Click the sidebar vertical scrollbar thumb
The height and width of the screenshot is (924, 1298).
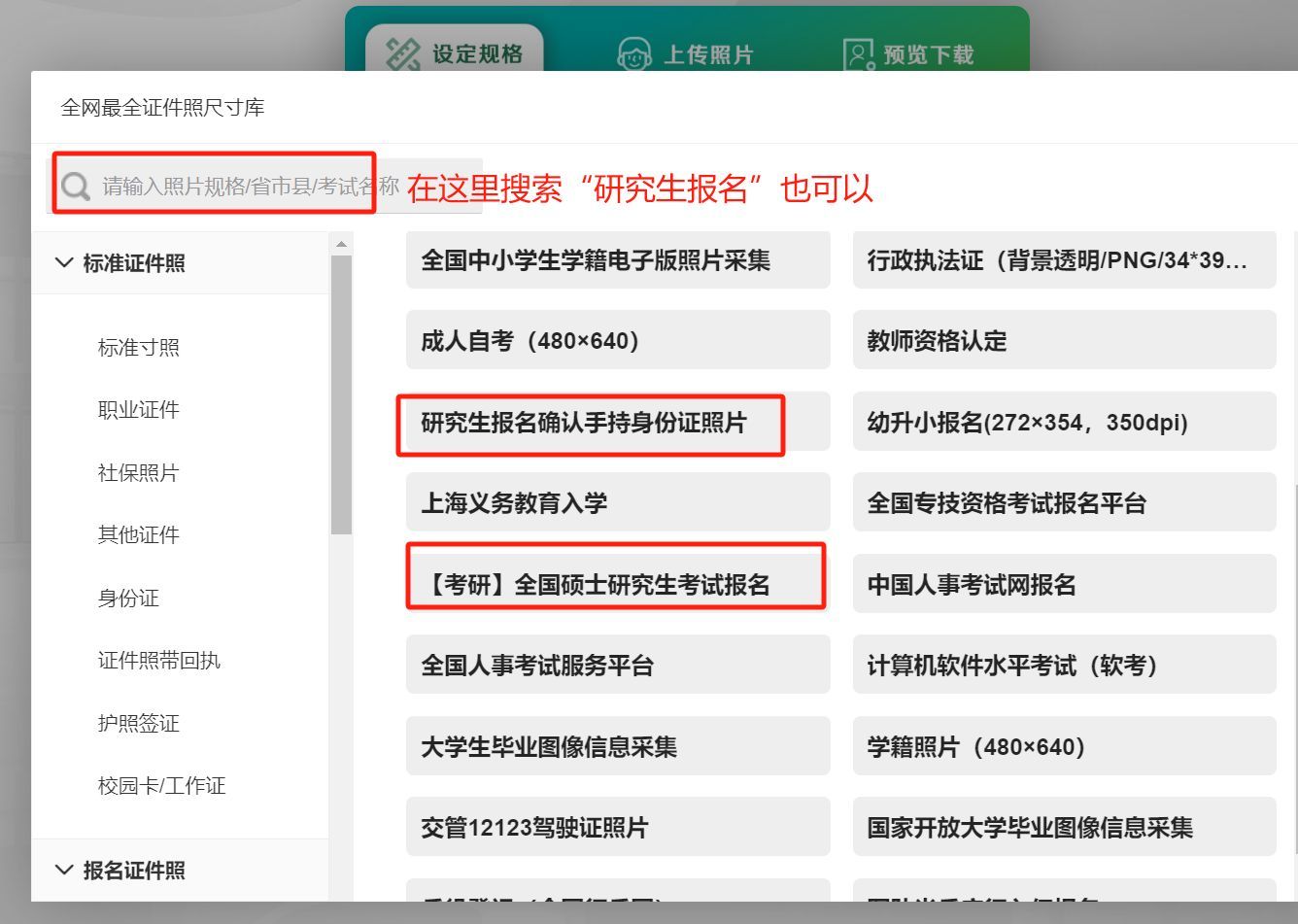pos(341,394)
